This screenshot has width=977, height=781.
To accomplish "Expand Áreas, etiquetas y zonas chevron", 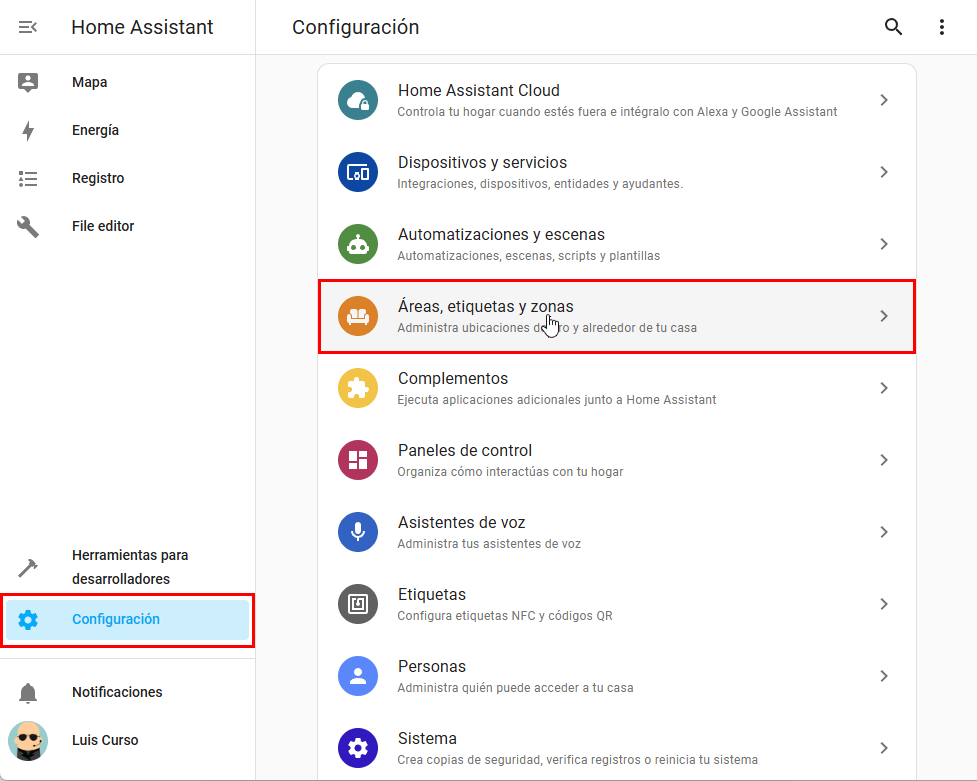I will click(x=883, y=316).
